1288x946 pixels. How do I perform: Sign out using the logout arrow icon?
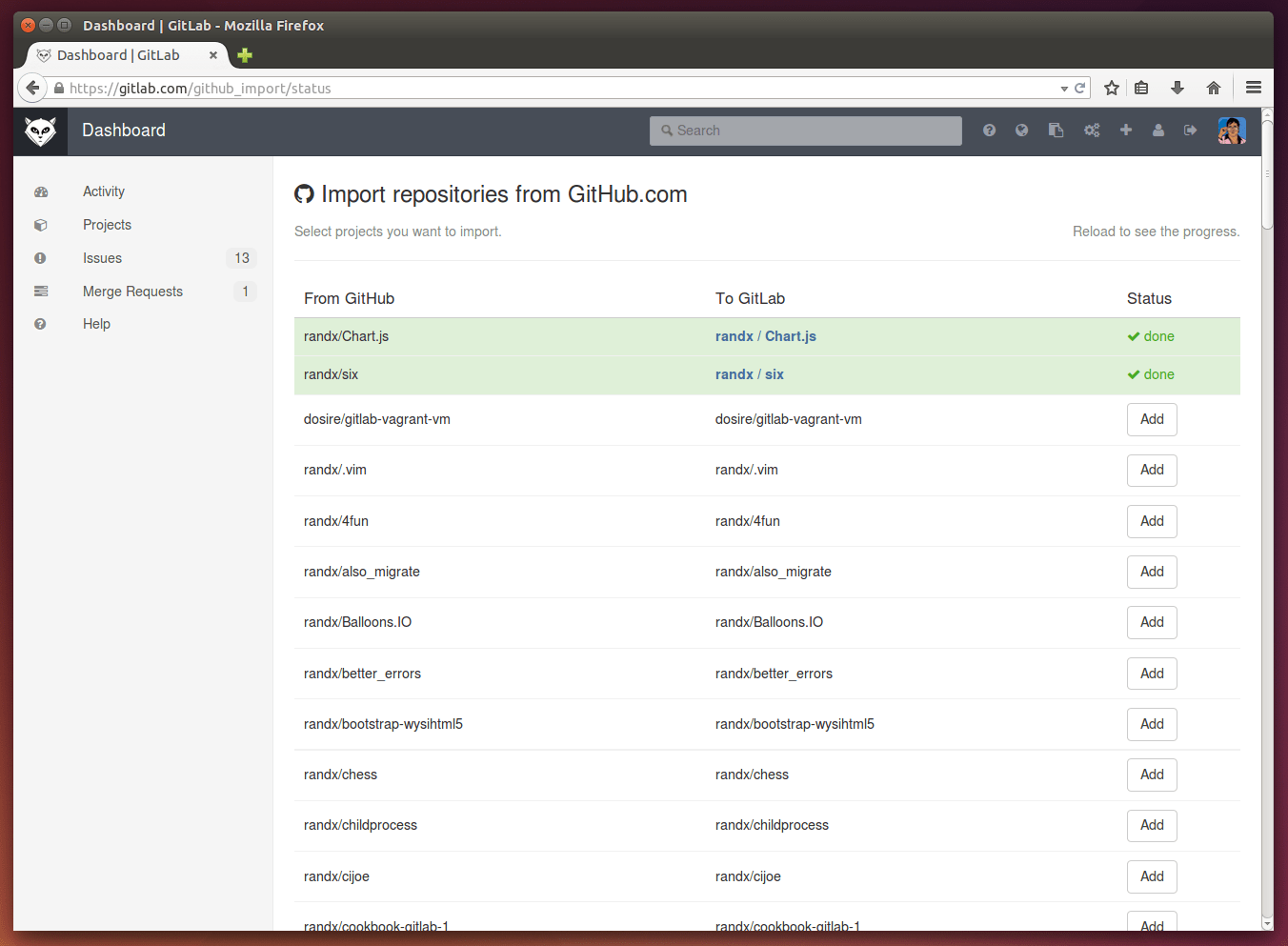tap(1190, 131)
